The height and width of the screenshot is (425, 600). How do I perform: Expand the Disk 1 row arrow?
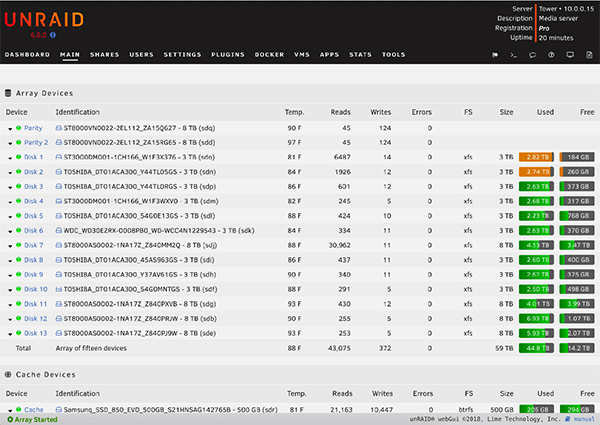click(x=10, y=158)
